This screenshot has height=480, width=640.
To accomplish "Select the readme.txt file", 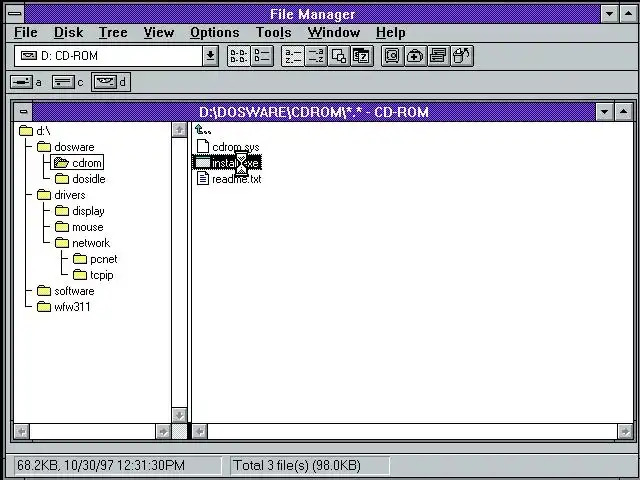I will pyautogui.click(x=229, y=179).
